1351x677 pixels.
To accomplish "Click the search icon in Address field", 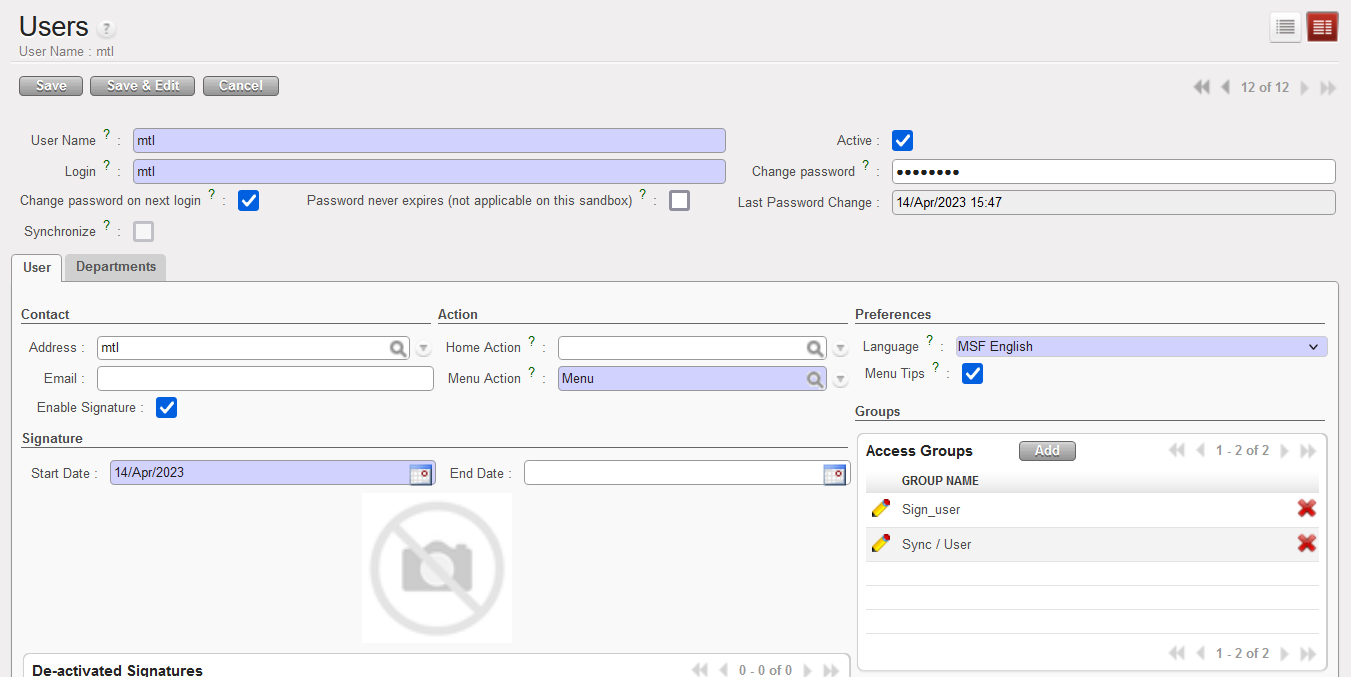I will (x=398, y=348).
